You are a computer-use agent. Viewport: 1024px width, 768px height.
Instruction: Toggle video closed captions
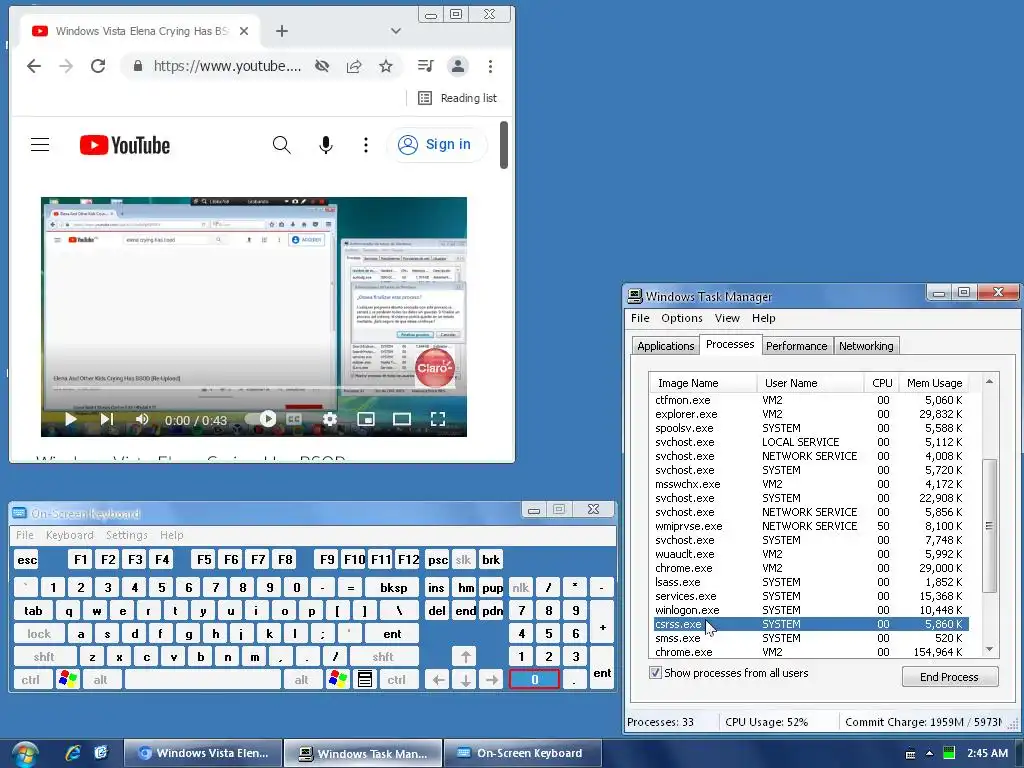tap(295, 419)
